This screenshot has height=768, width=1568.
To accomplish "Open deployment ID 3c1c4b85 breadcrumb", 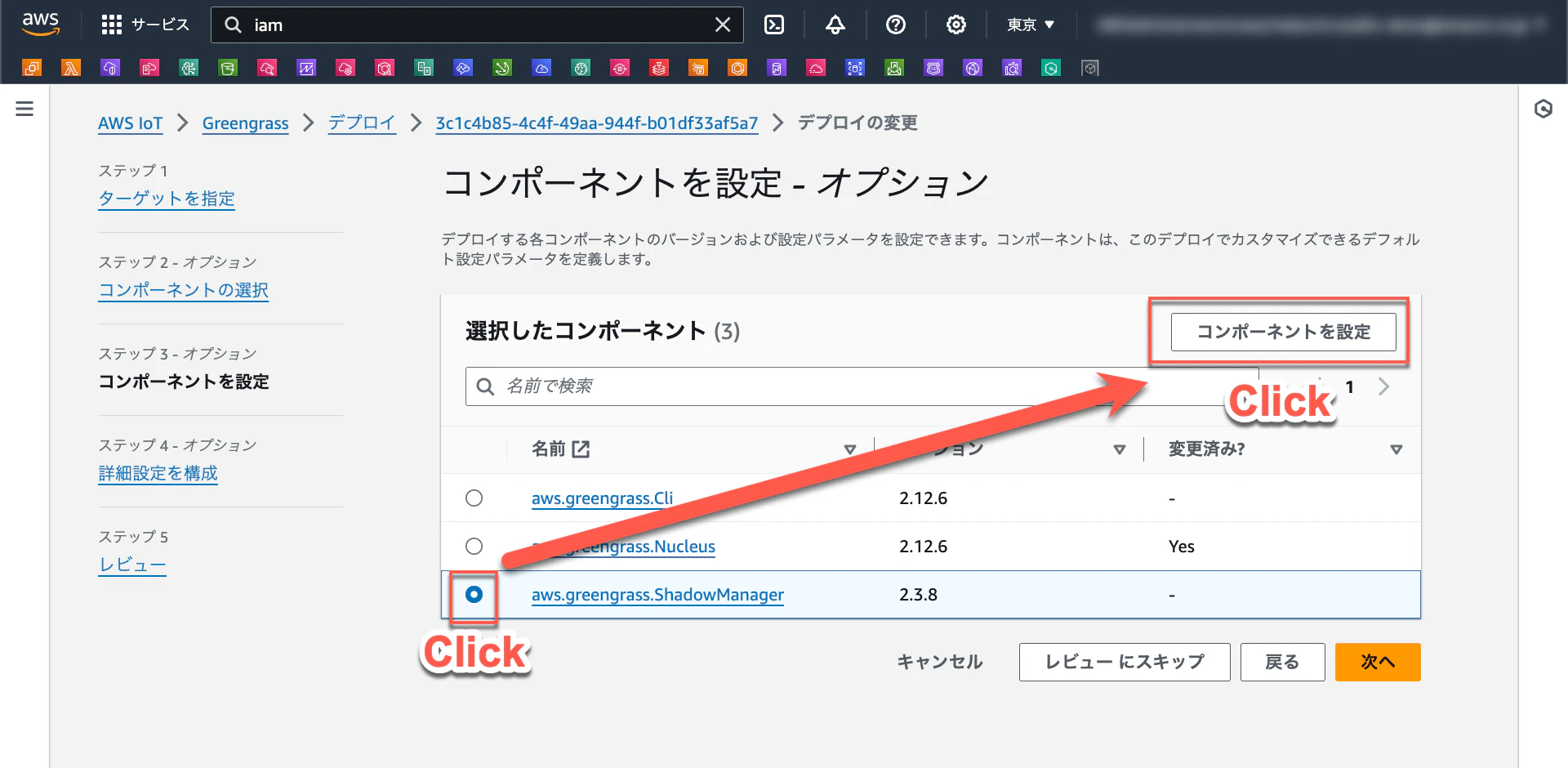I will (x=597, y=123).
